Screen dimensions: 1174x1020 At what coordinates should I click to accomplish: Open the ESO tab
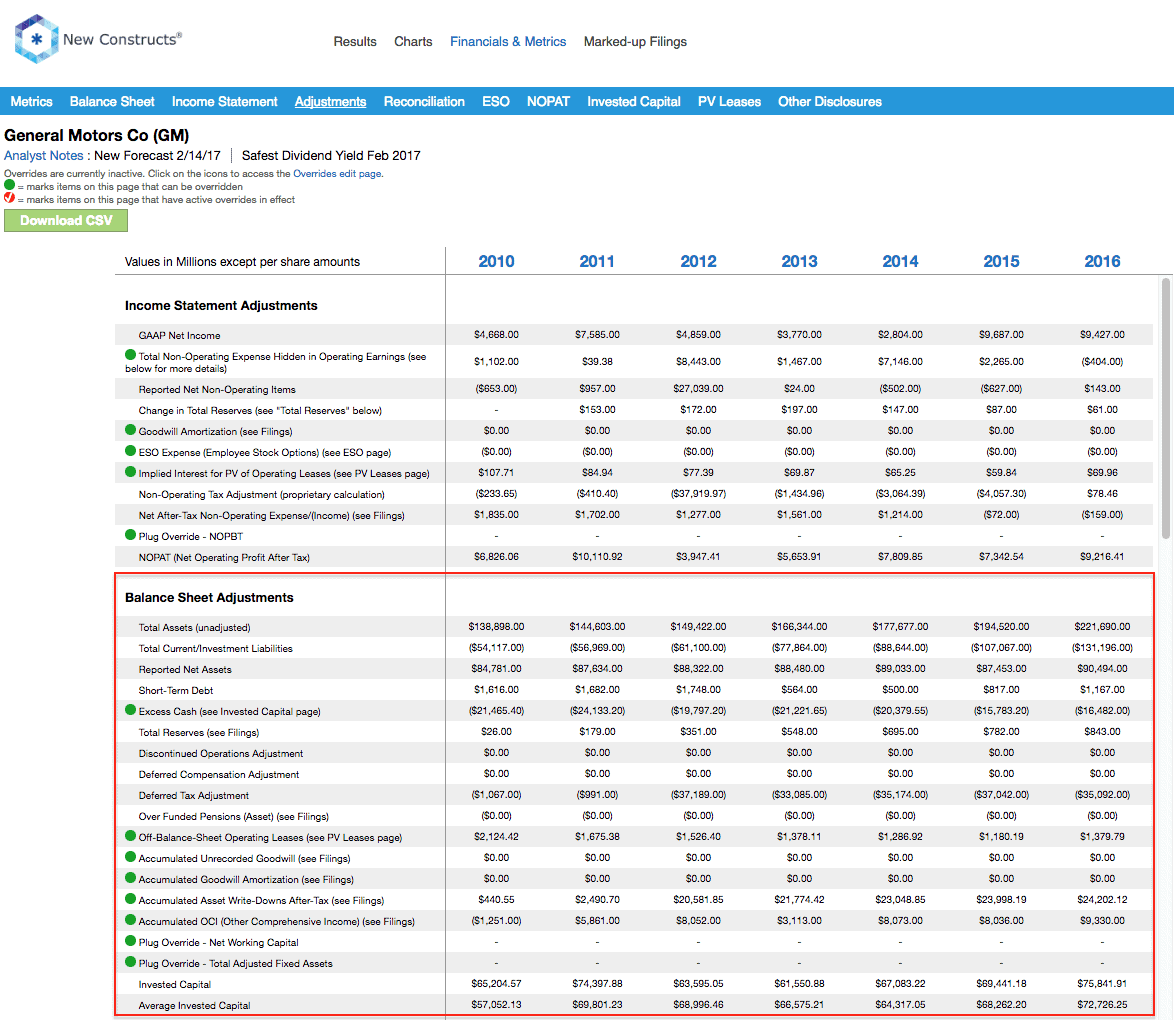(496, 102)
